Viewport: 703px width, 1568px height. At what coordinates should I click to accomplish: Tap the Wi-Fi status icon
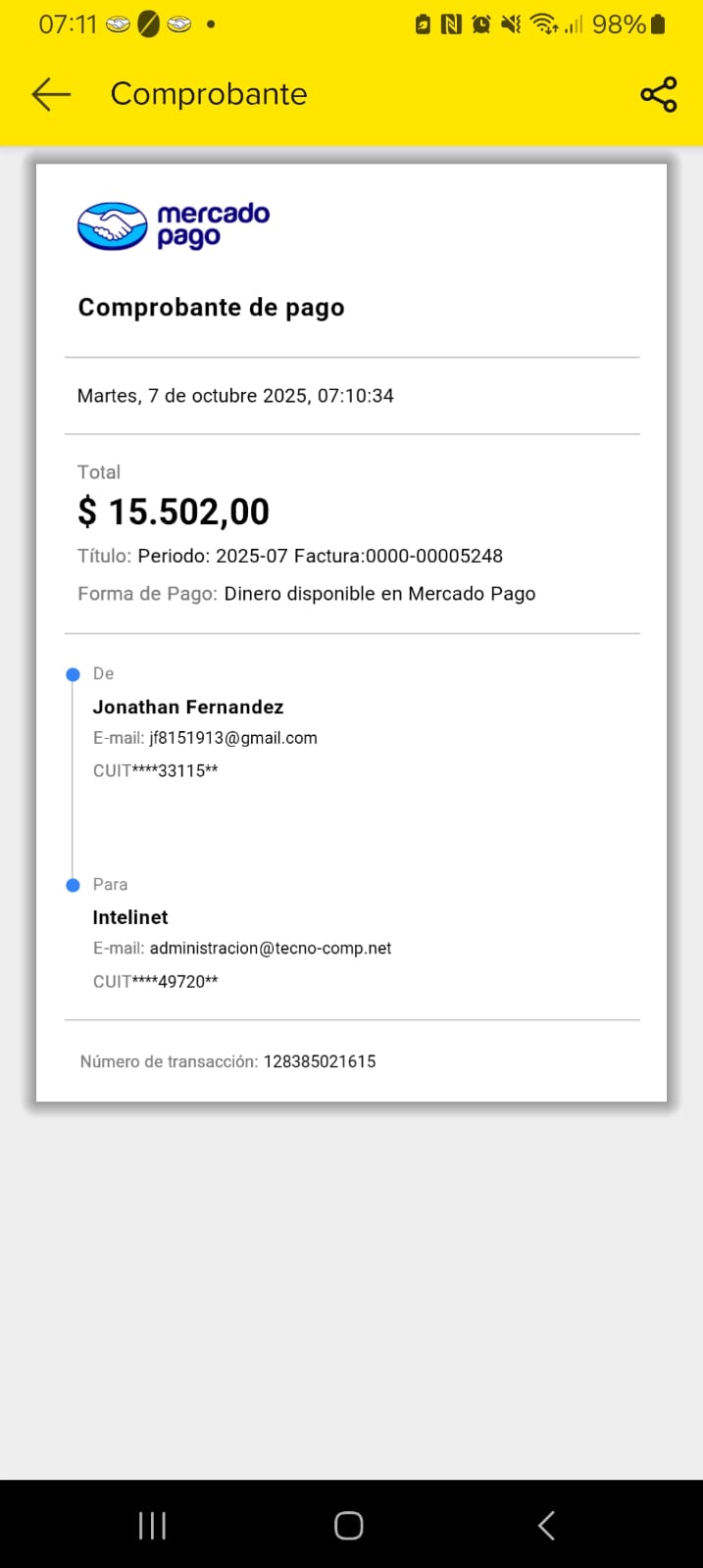click(x=544, y=24)
